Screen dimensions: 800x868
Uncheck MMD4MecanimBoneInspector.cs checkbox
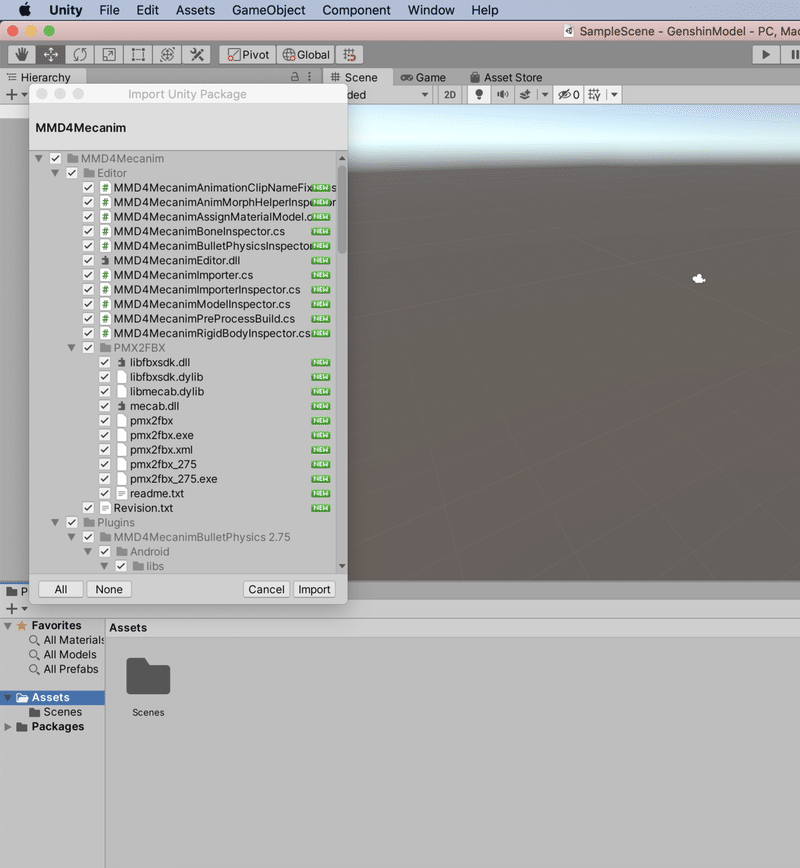[88, 231]
